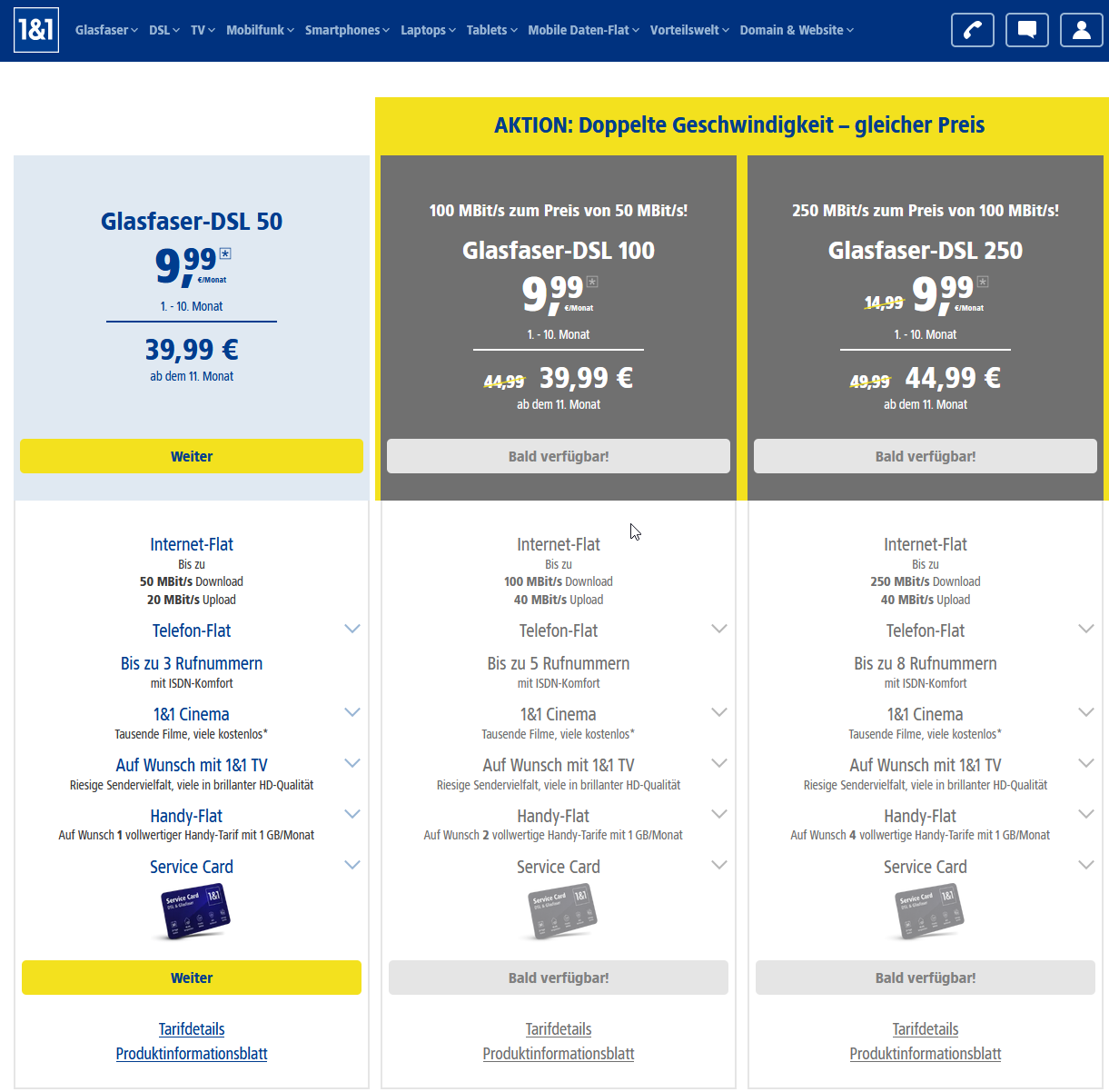This screenshot has height=1092, width=1109.
Task: Open the DSL menu
Action: coord(164,30)
